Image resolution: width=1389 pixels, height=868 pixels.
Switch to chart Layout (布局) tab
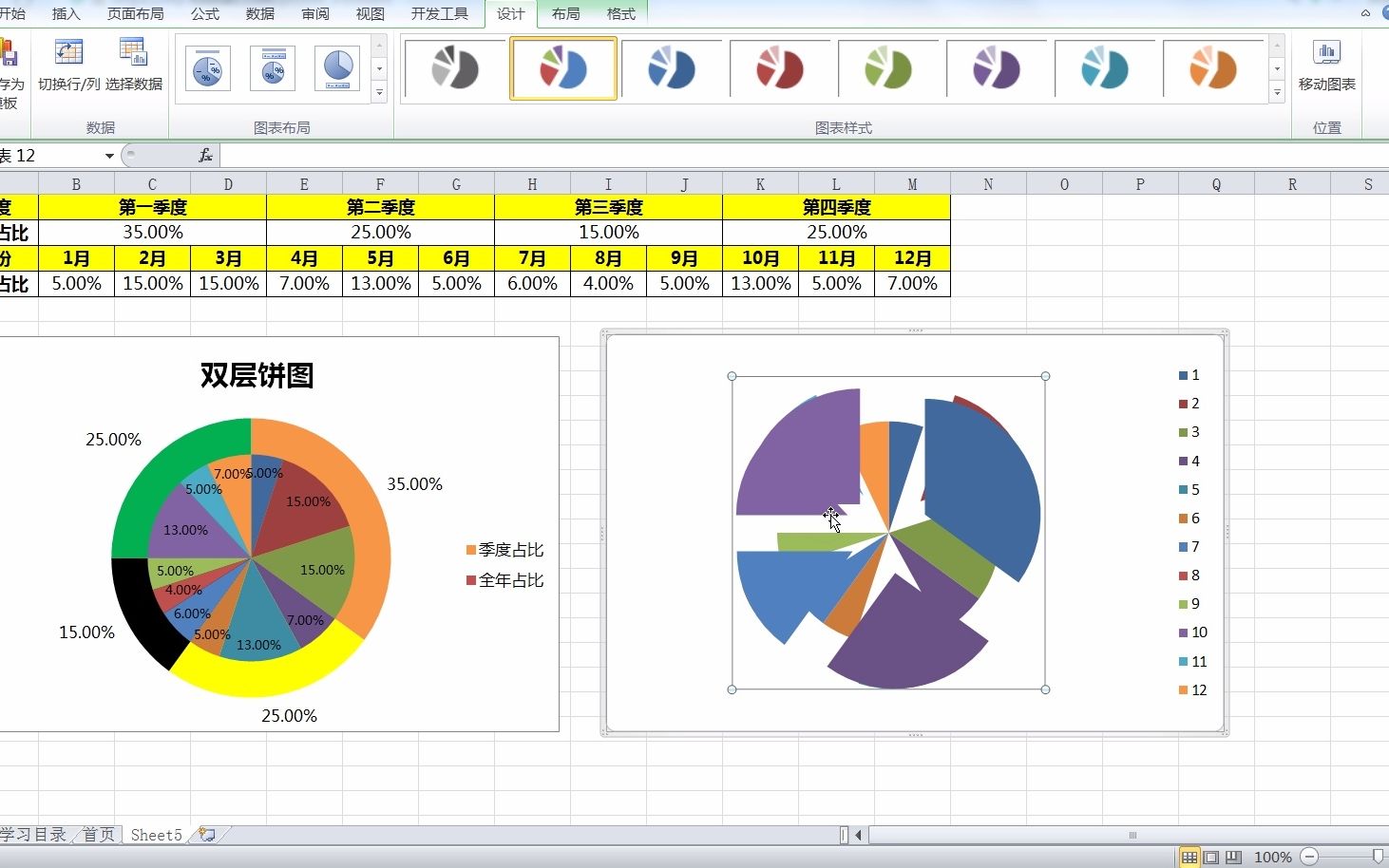pos(565,13)
